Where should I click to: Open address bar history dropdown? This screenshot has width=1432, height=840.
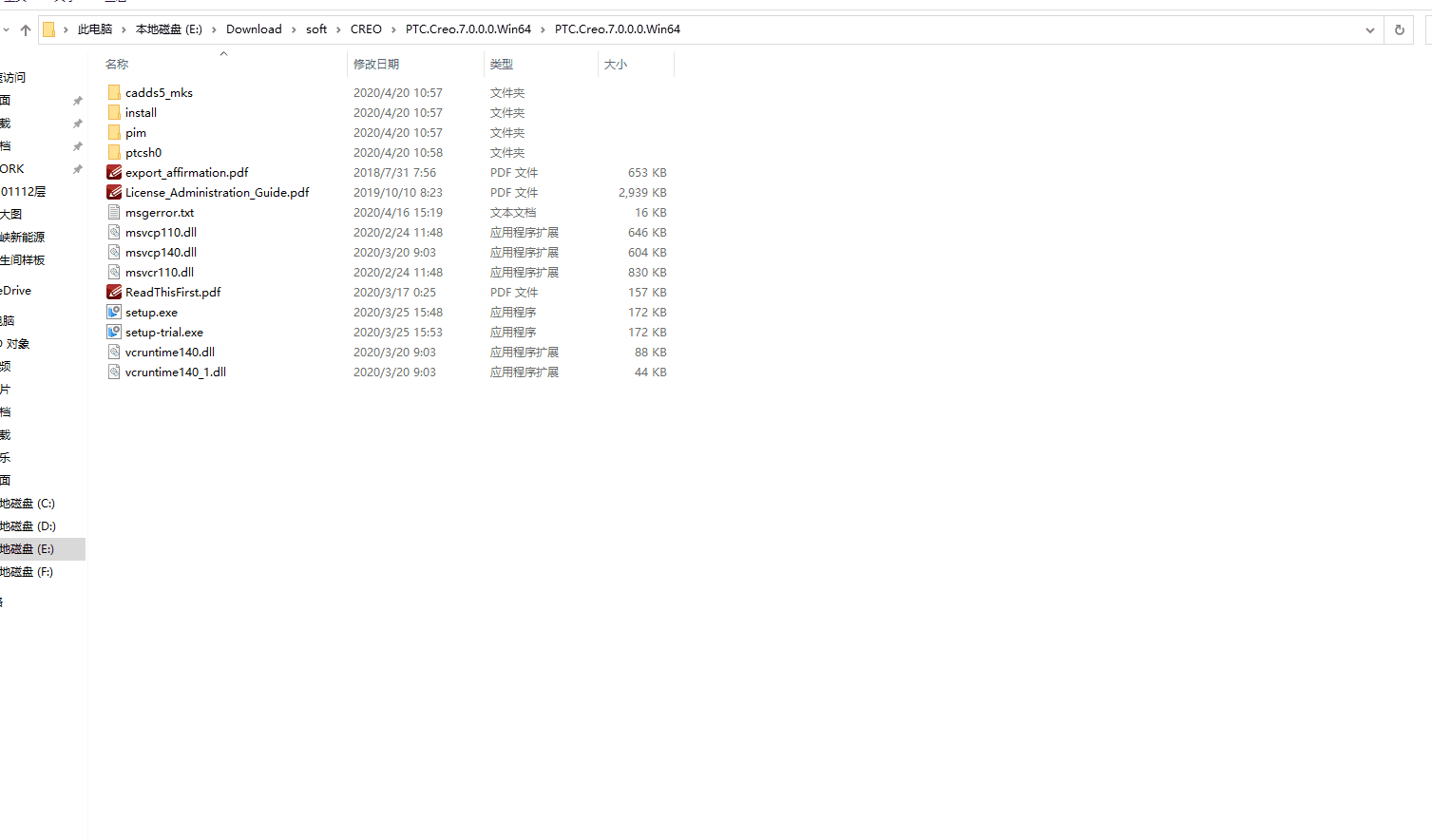click(x=1369, y=29)
